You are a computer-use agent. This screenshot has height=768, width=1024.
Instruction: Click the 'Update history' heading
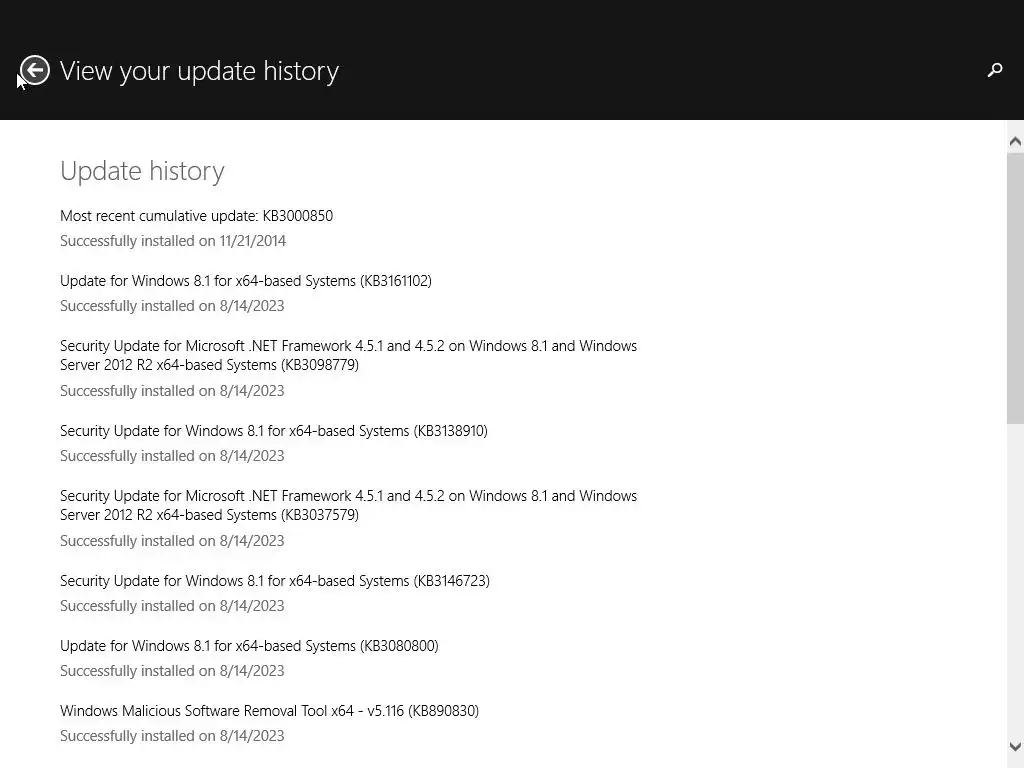tap(142, 171)
